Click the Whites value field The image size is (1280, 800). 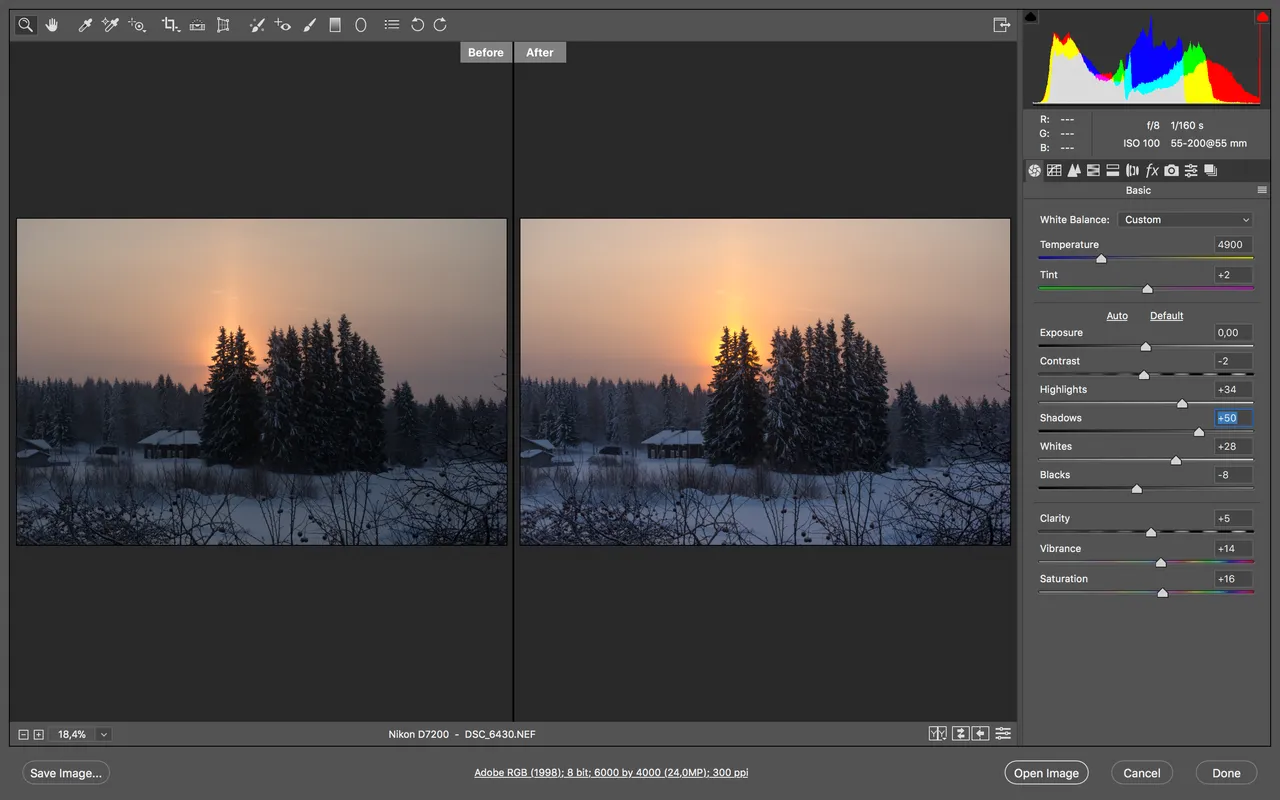1234,447
